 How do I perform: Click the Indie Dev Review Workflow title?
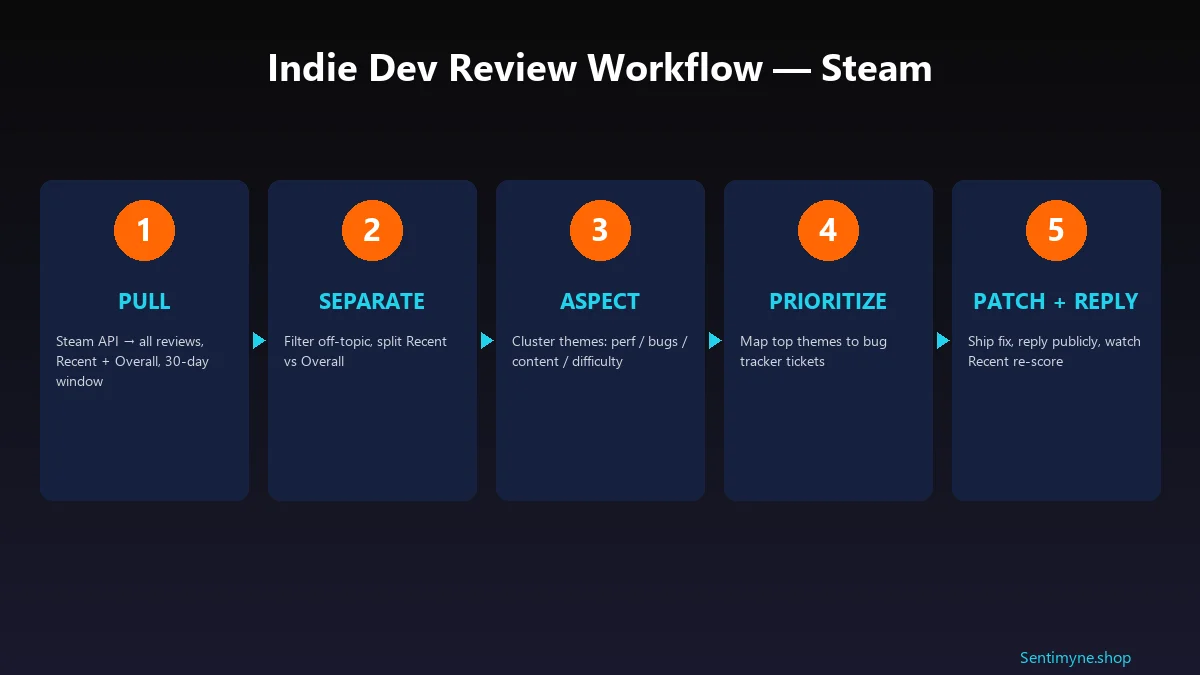599,68
